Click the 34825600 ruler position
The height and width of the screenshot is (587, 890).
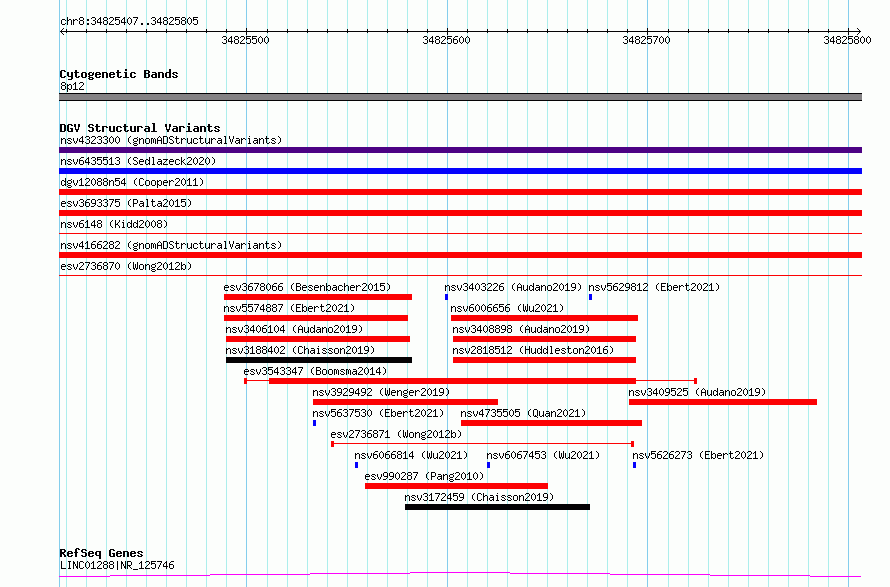click(x=446, y=40)
